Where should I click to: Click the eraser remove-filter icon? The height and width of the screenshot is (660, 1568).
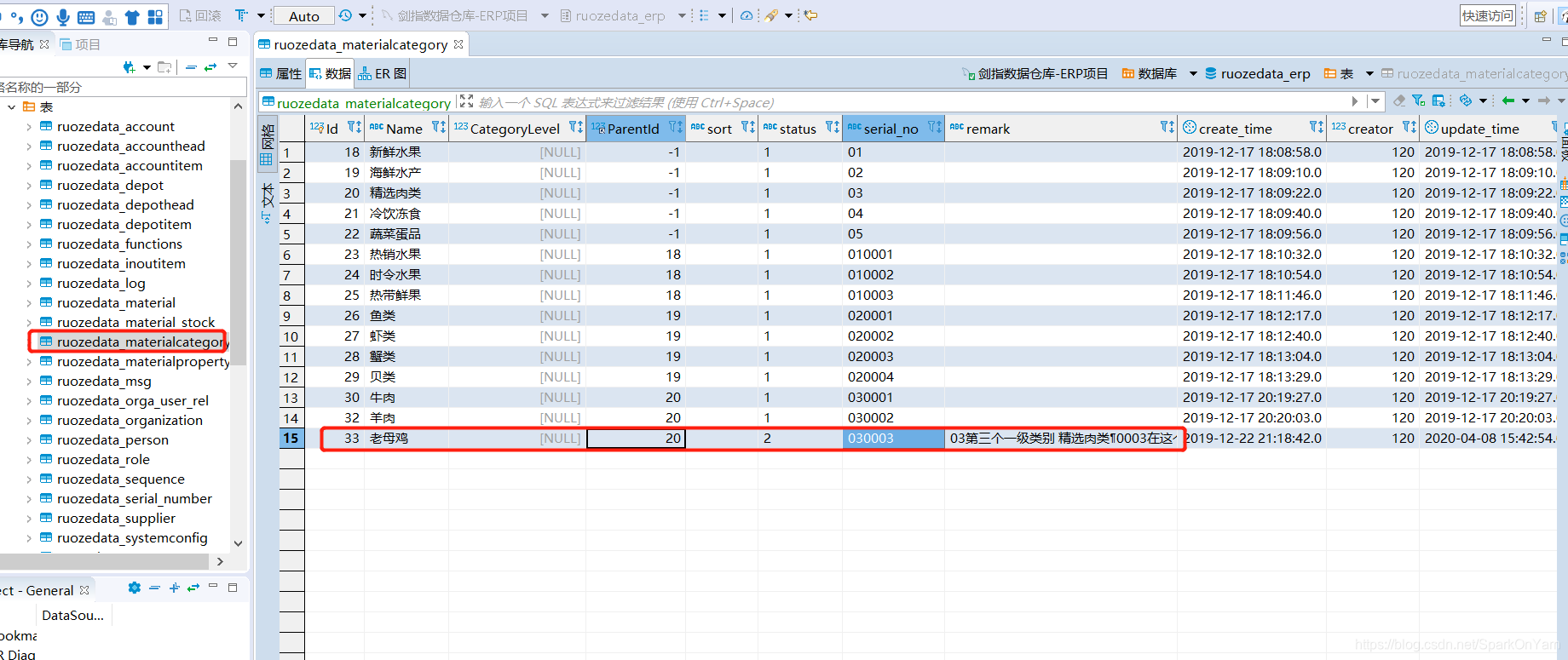click(1399, 100)
